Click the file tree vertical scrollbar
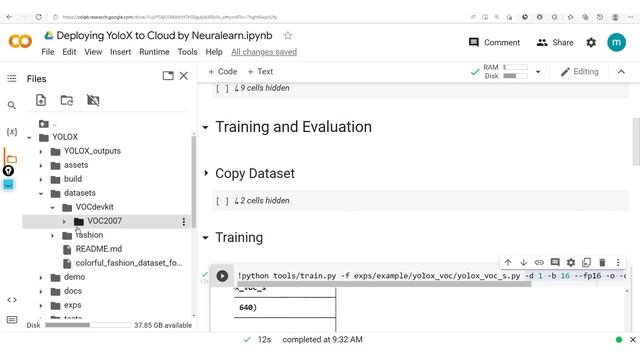The height and width of the screenshot is (360, 640). 193,182
